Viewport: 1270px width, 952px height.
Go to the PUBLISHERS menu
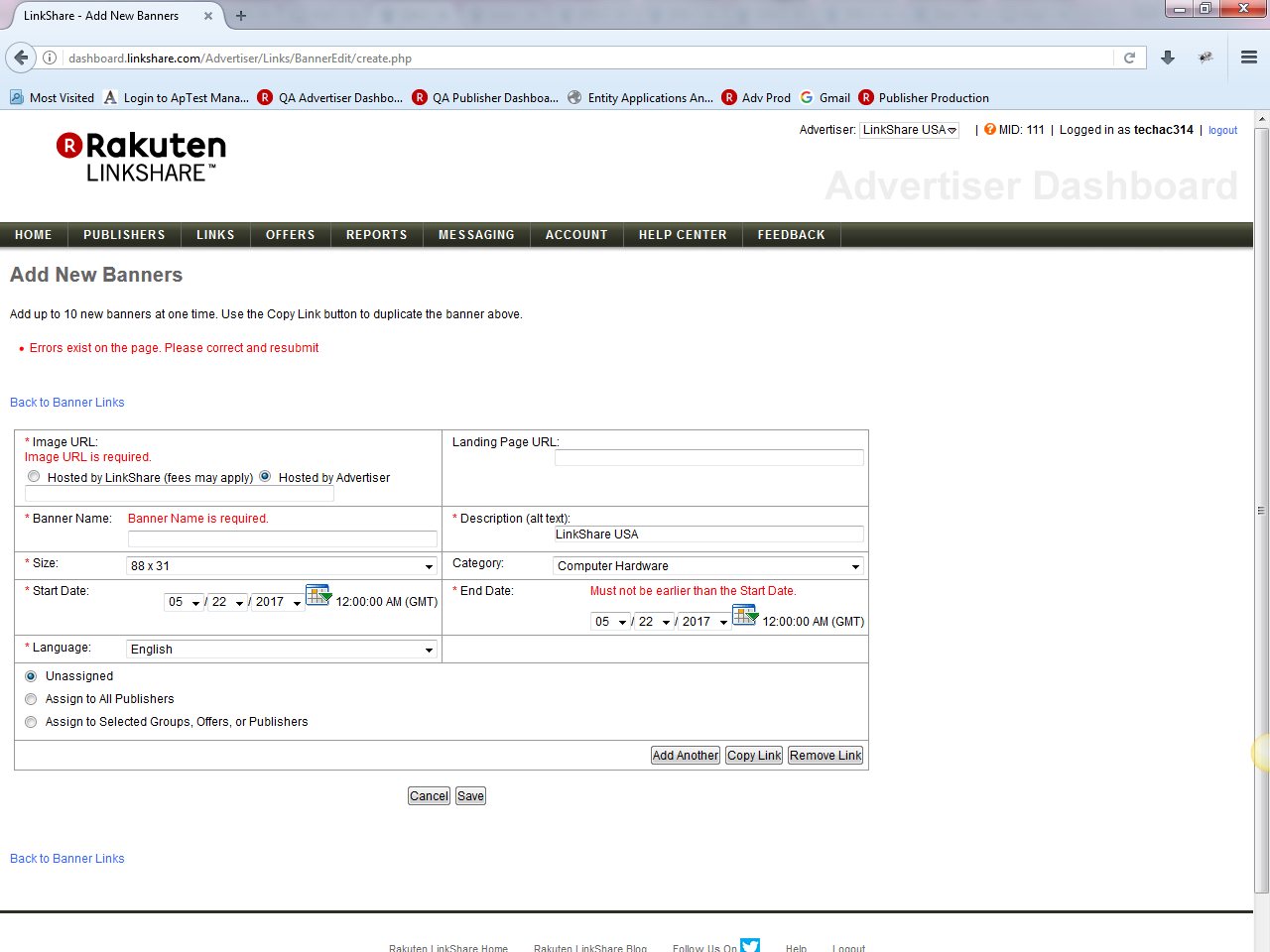pos(124,235)
